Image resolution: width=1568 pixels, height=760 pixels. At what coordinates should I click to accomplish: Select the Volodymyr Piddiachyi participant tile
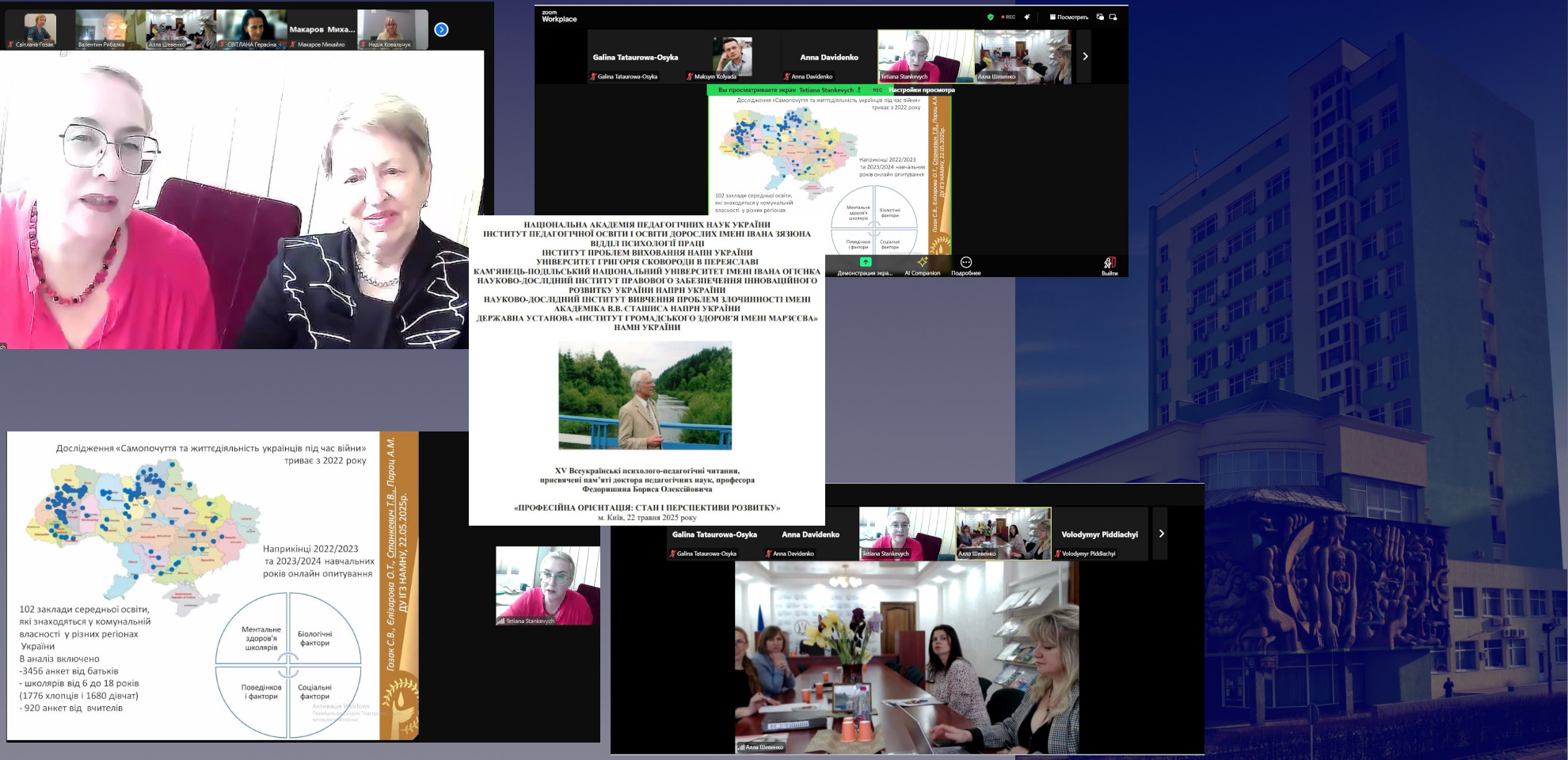click(x=1100, y=534)
